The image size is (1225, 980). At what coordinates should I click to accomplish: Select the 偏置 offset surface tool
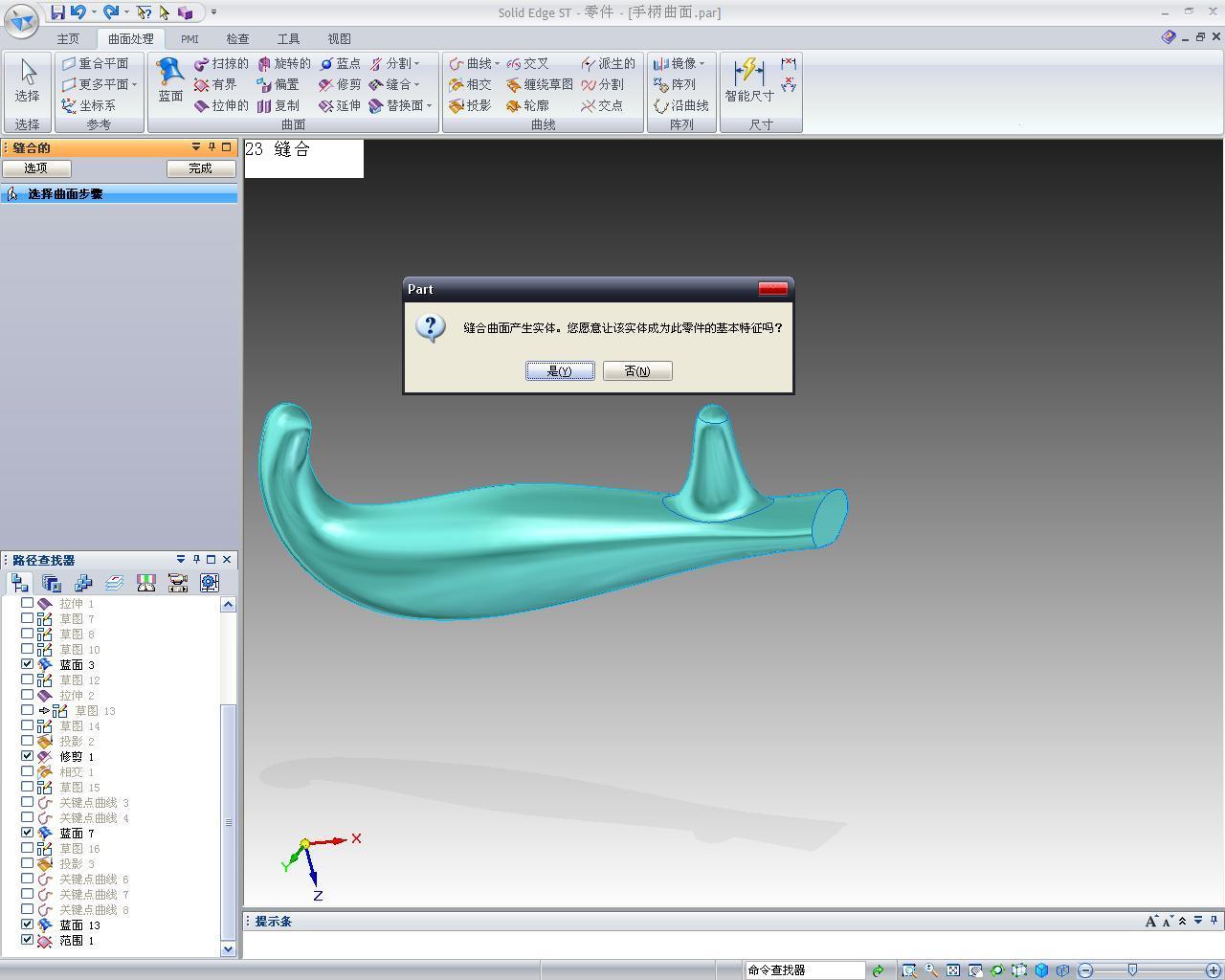[x=278, y=84]
